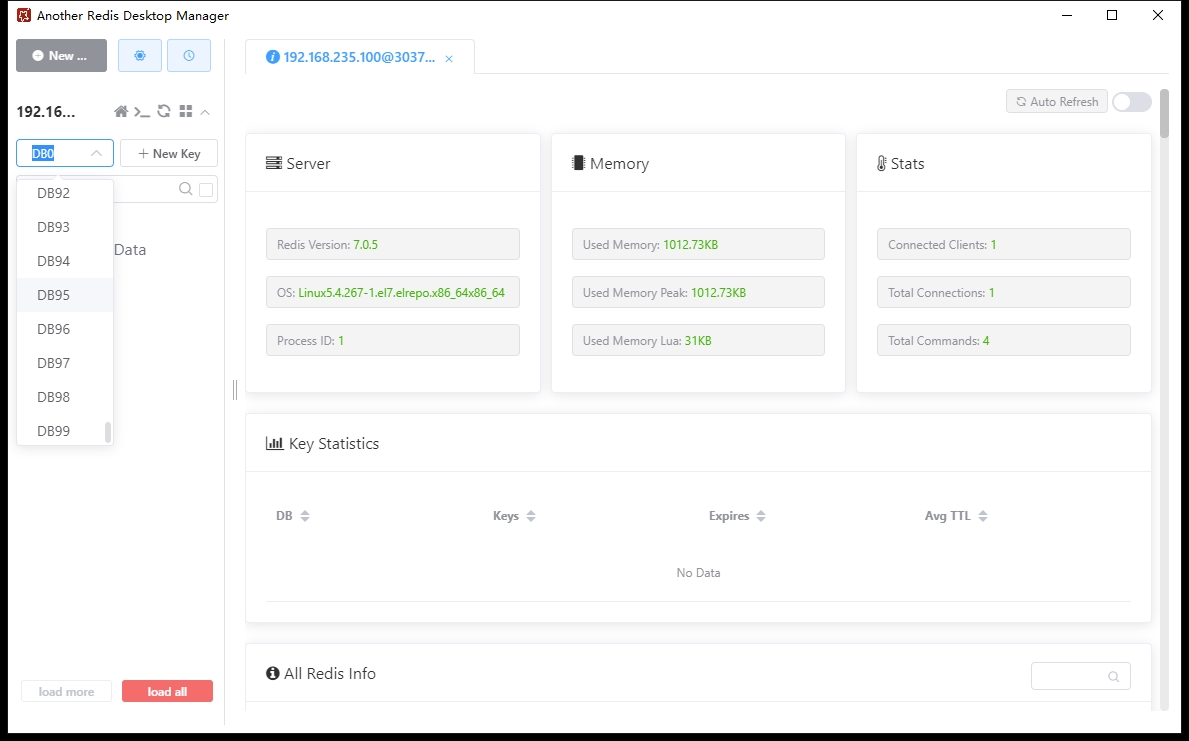
Task: Close the 192.168.235.100 tab
Action: (449, 59)
